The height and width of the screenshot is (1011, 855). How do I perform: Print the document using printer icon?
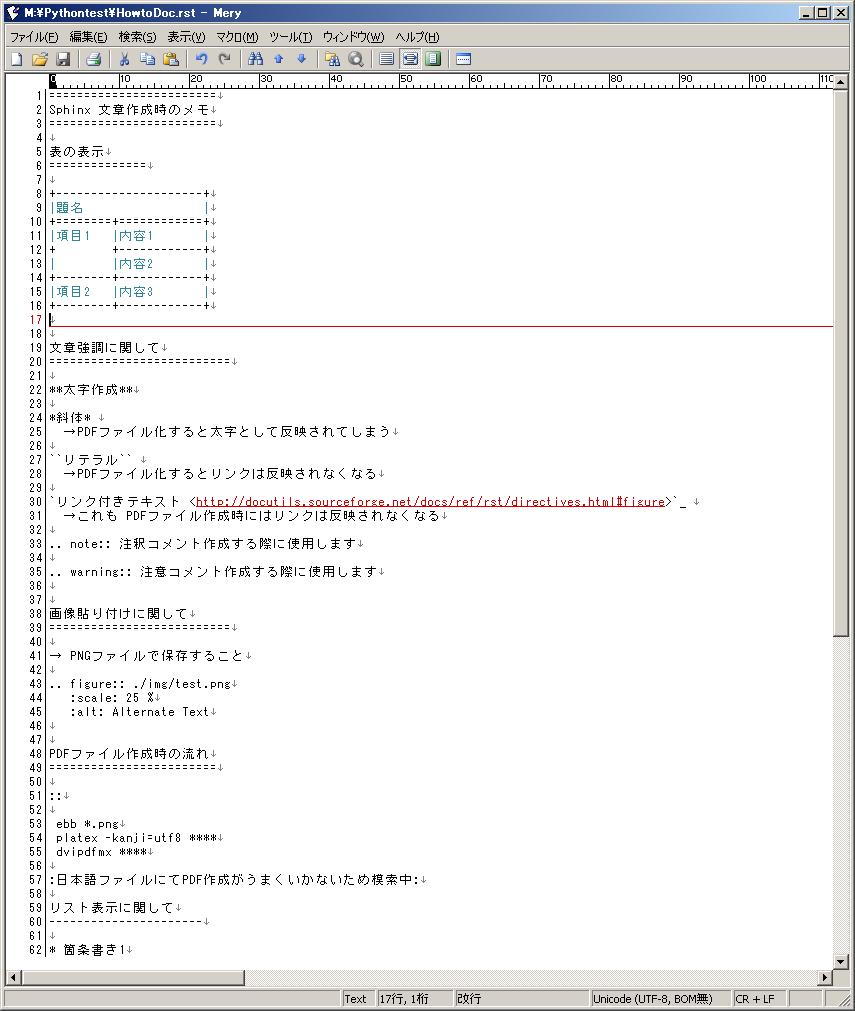(x=93, y=59)
